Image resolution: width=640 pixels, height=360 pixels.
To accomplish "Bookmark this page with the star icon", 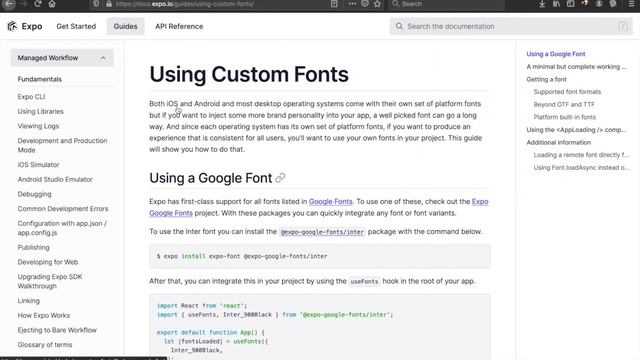I will pos(378,4).
